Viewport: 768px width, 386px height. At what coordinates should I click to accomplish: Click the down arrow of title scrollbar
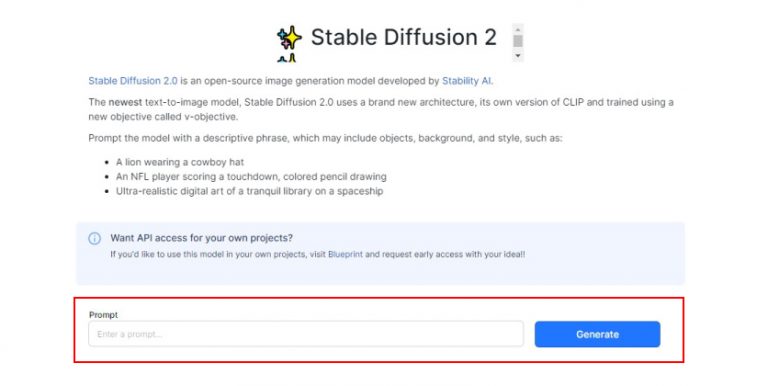518,56
